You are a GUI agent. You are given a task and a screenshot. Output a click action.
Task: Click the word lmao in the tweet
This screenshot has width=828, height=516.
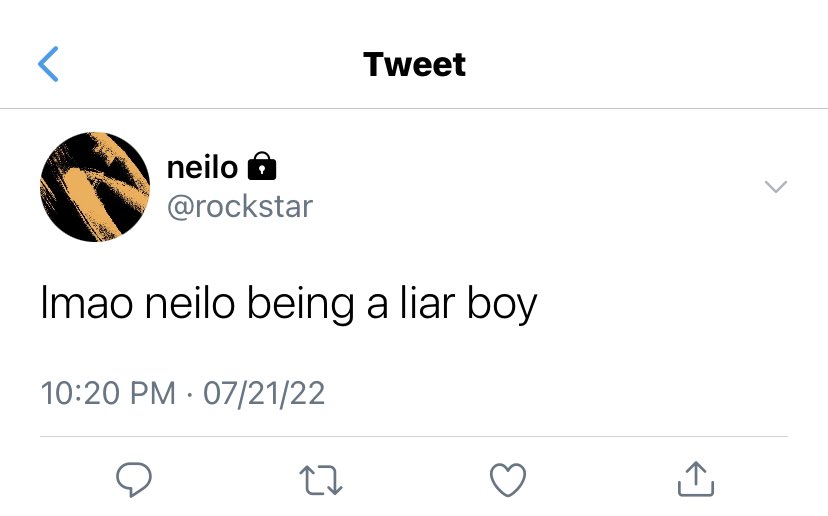(87, 303)
